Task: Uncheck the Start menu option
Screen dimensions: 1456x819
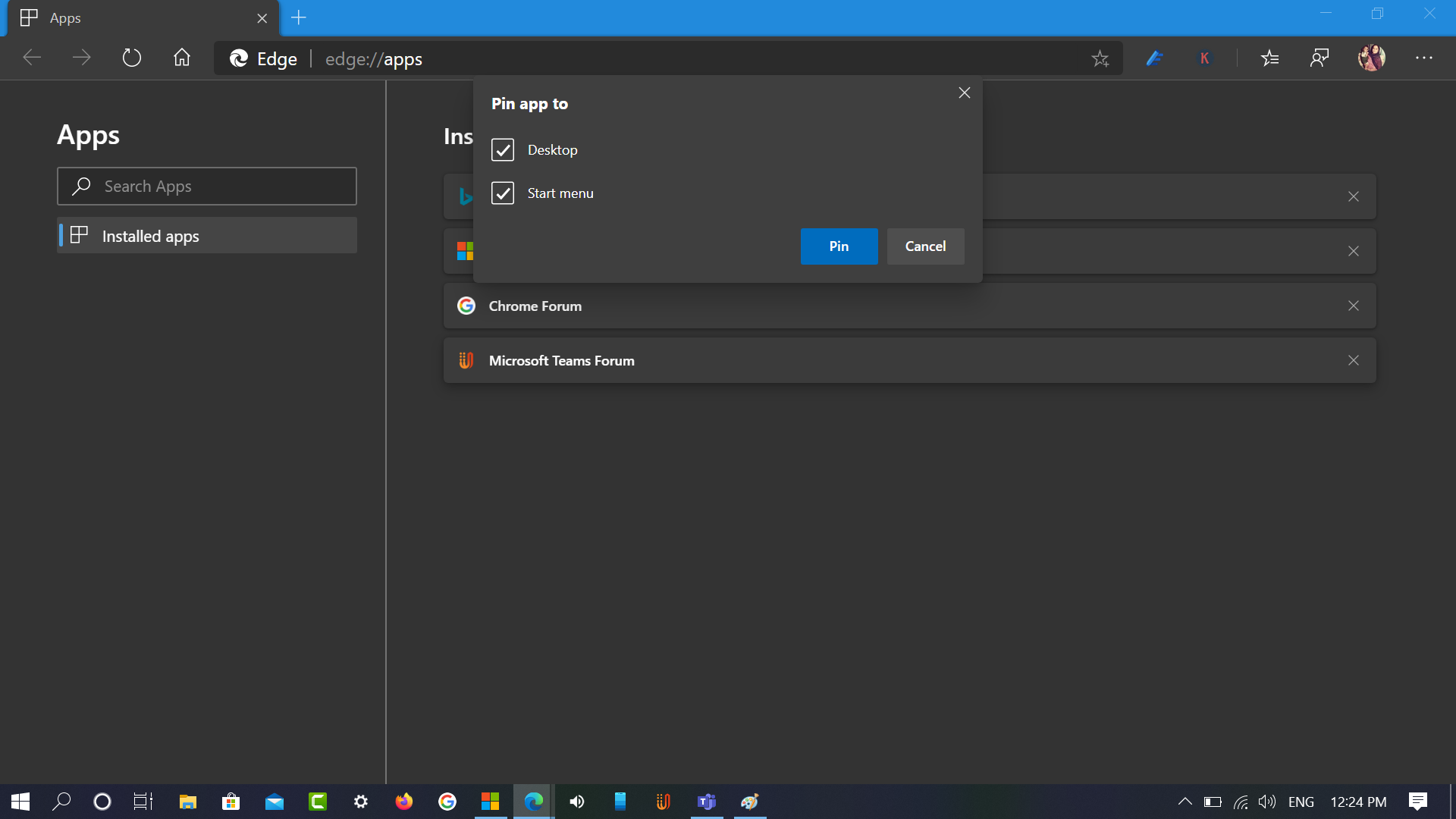Action: (503, 193)
